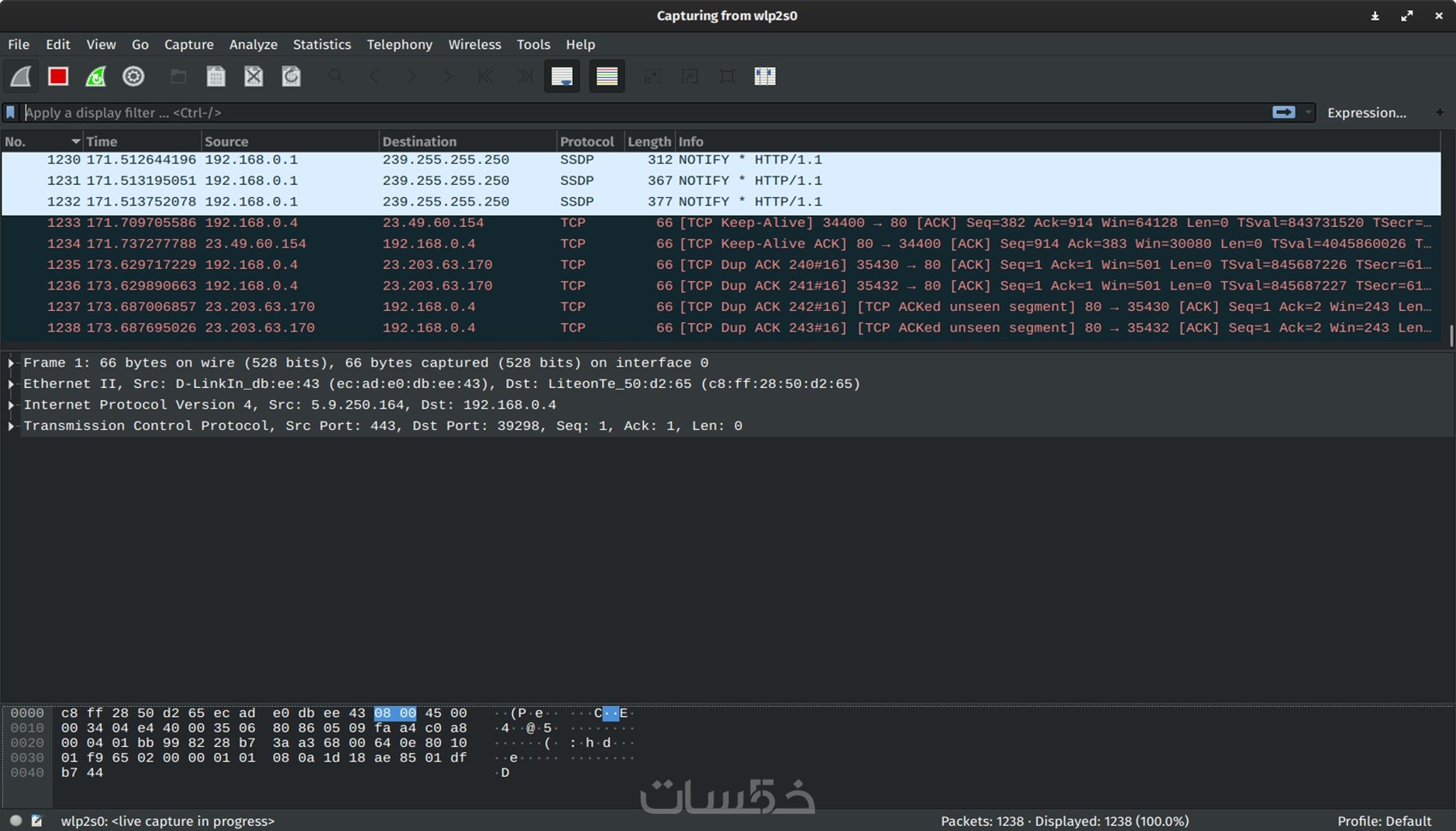Go back to previous packet arrow
Image resolution: width=1456 pixels, height=831 pixels.
pos(373,76)
